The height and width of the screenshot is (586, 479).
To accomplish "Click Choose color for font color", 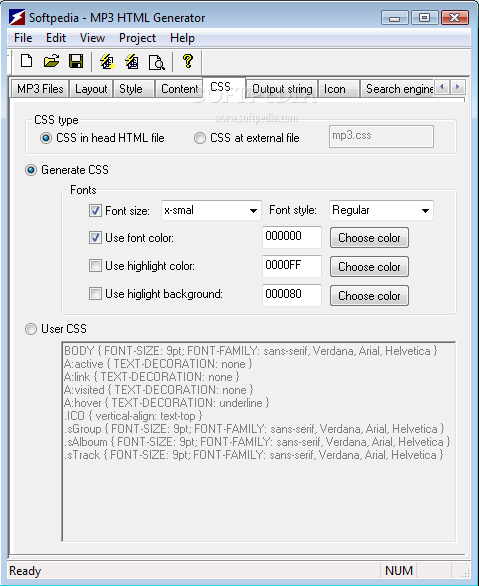I will (x=369, y=238).
